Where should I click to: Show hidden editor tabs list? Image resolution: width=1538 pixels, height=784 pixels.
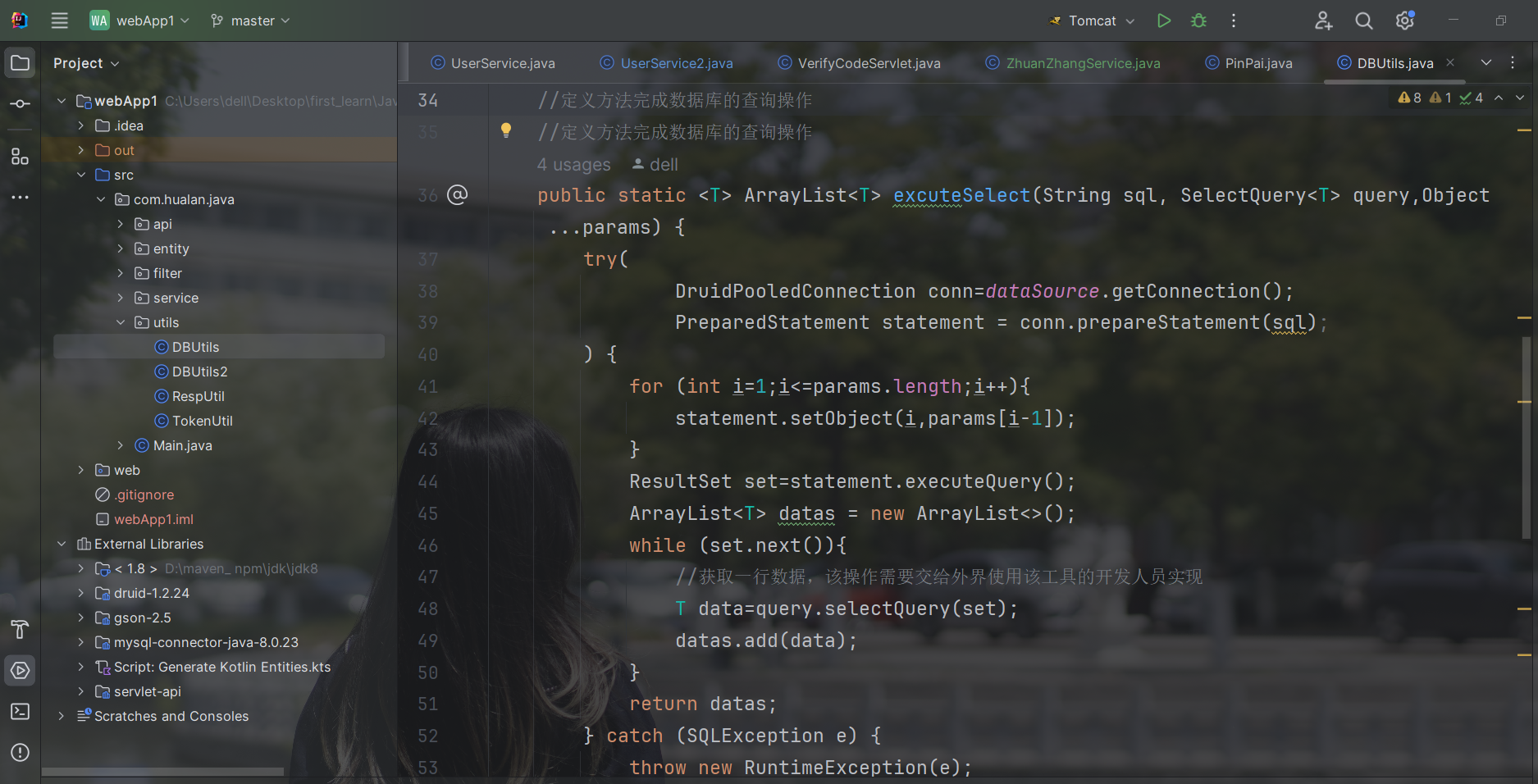(1486, 62)
